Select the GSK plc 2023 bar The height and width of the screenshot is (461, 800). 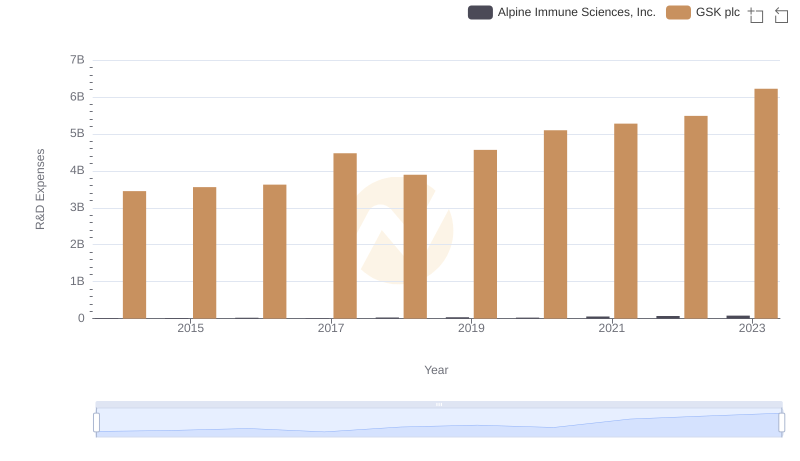point(766,203)
